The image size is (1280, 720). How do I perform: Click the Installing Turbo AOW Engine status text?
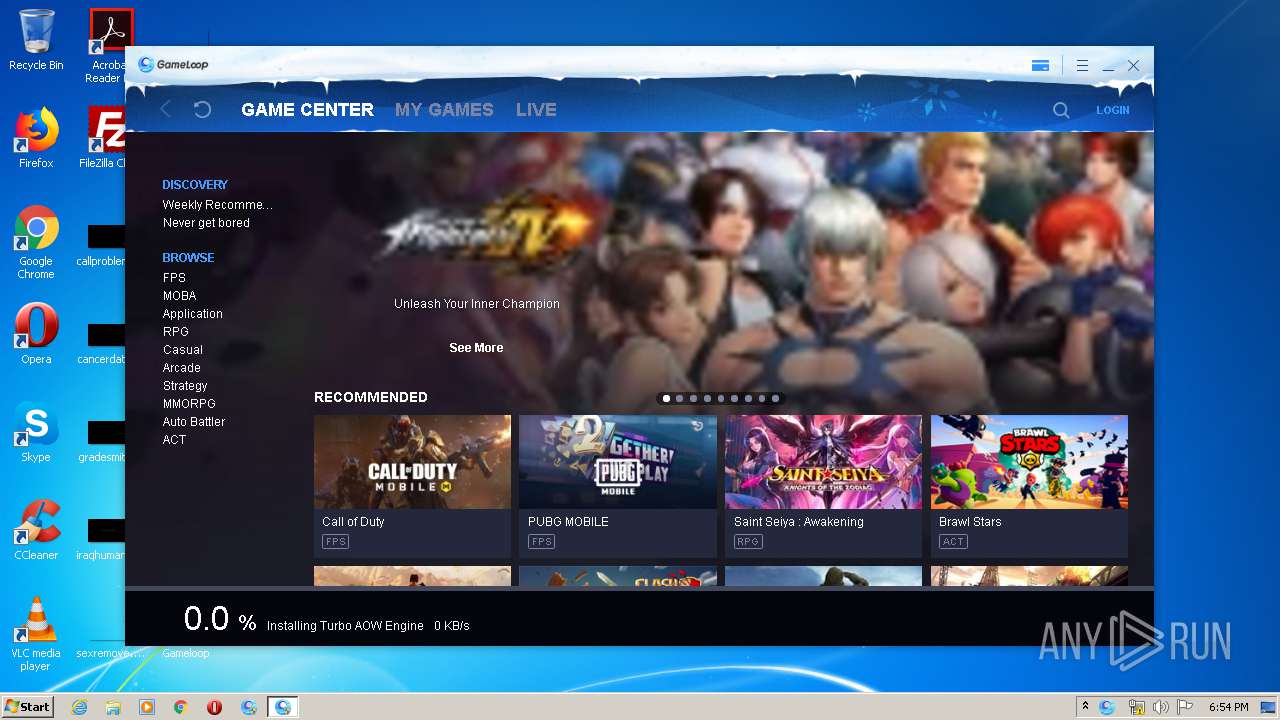point(345,626)
